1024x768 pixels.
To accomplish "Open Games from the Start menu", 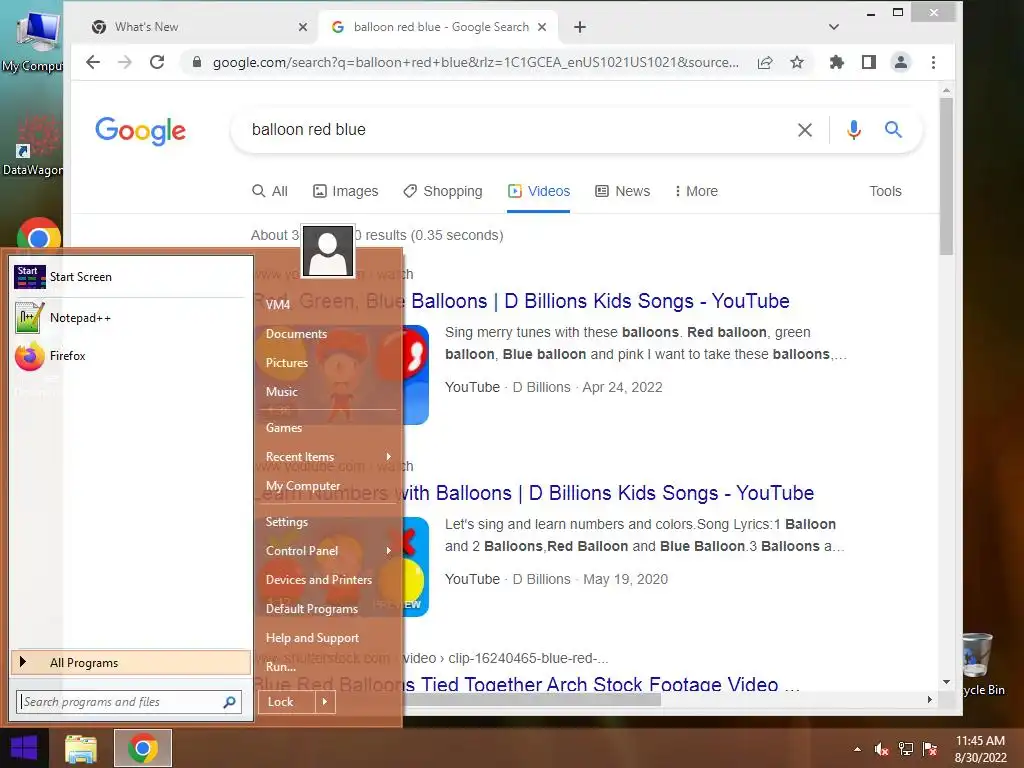I will pos(283,428).
